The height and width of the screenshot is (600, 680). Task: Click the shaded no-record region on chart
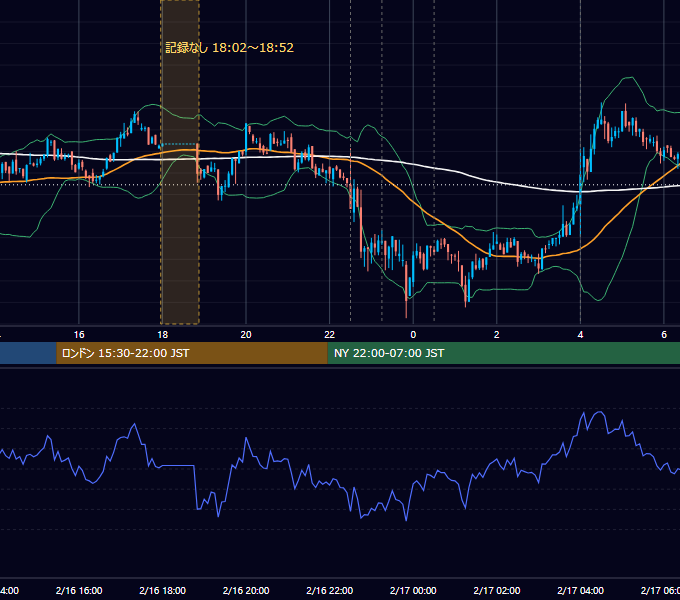pos(180,162)
